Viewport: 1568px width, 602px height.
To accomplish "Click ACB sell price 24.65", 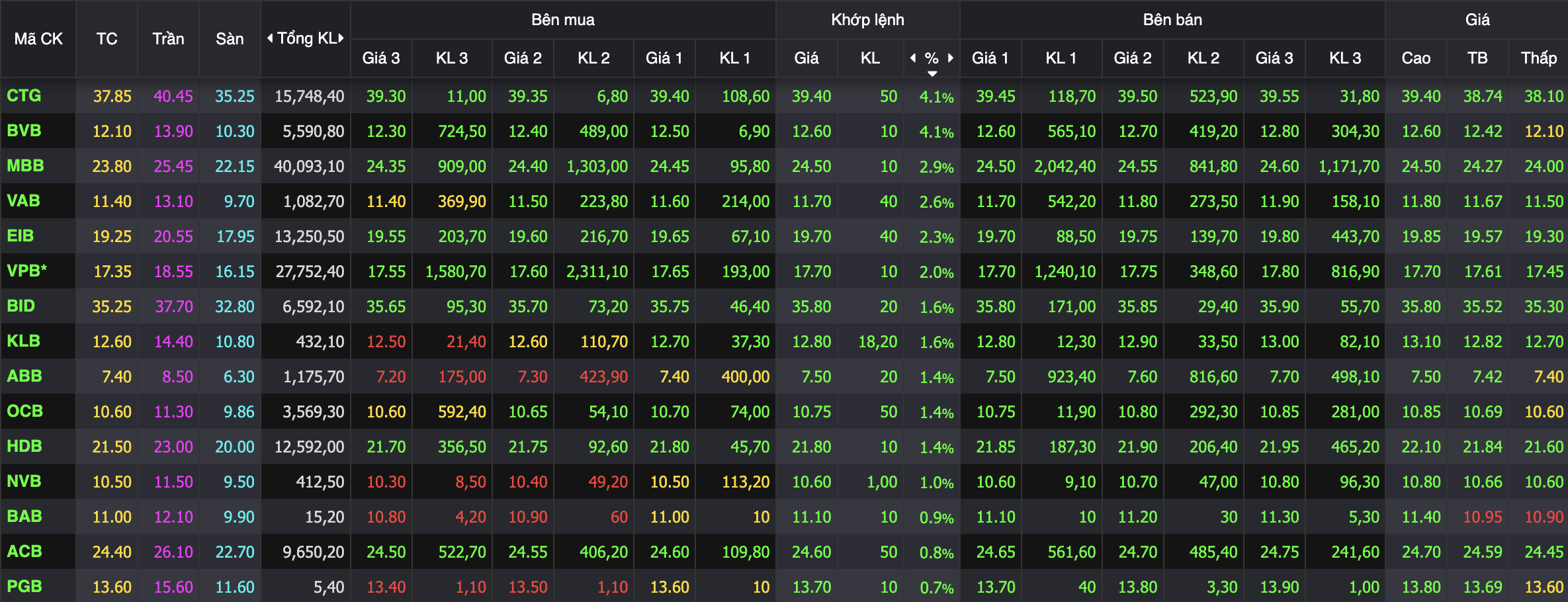I will (x=996, y=552).
